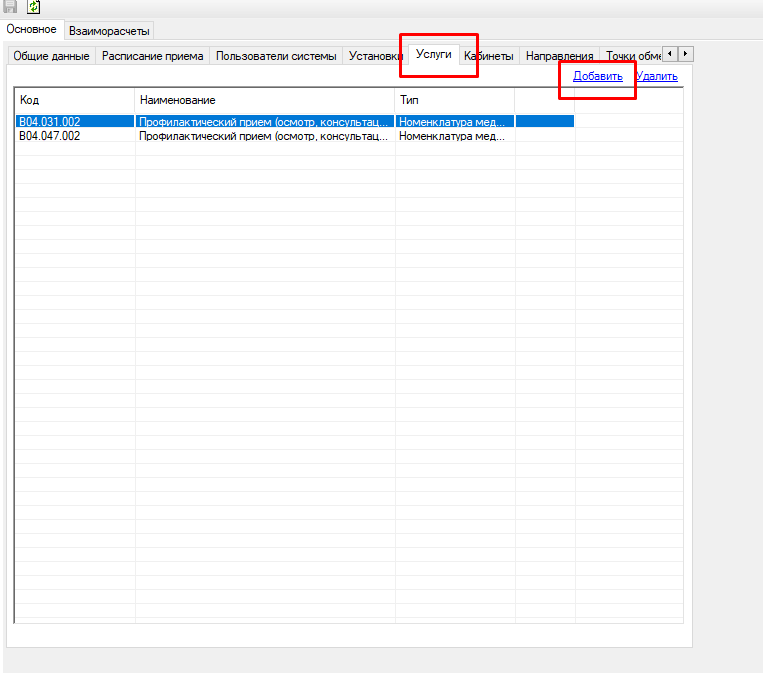The height and width of the screenshot is (673, 763).
Task: Click the Тип column header
Action: click(x=454, y=100)
